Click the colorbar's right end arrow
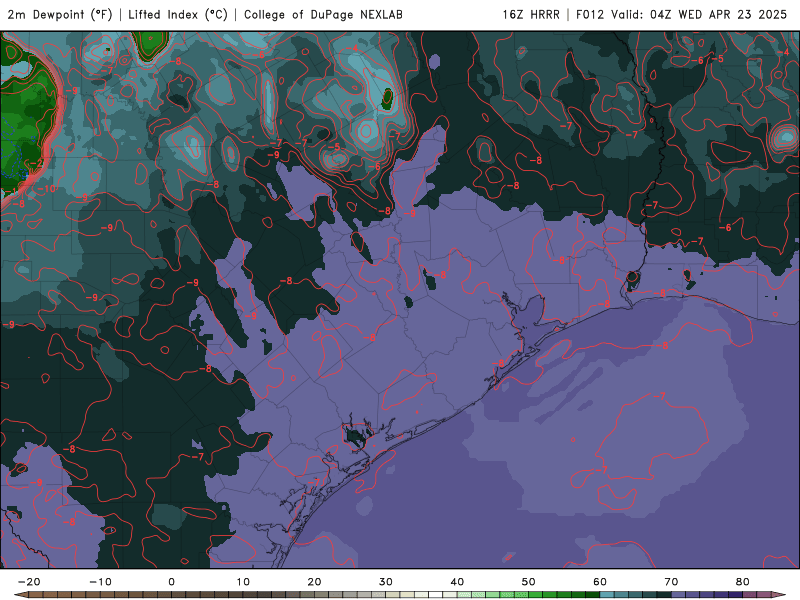This screenshot has height=600, width=800. point(779,595)
